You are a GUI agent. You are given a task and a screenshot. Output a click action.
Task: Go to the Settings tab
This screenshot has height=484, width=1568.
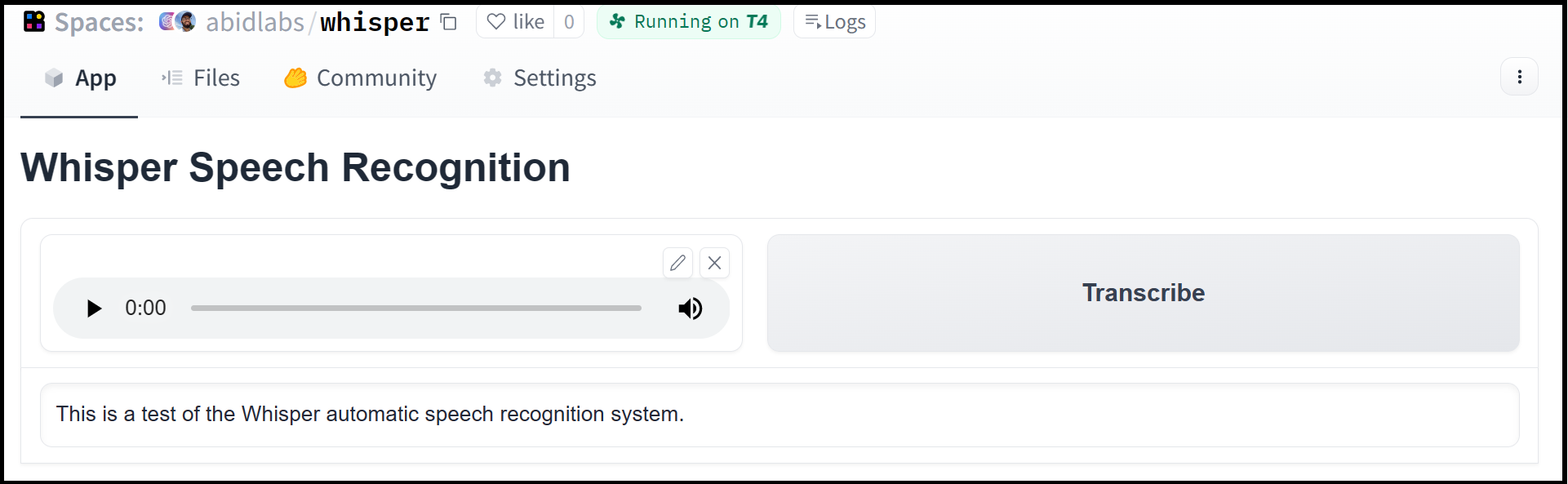(540, 78)
